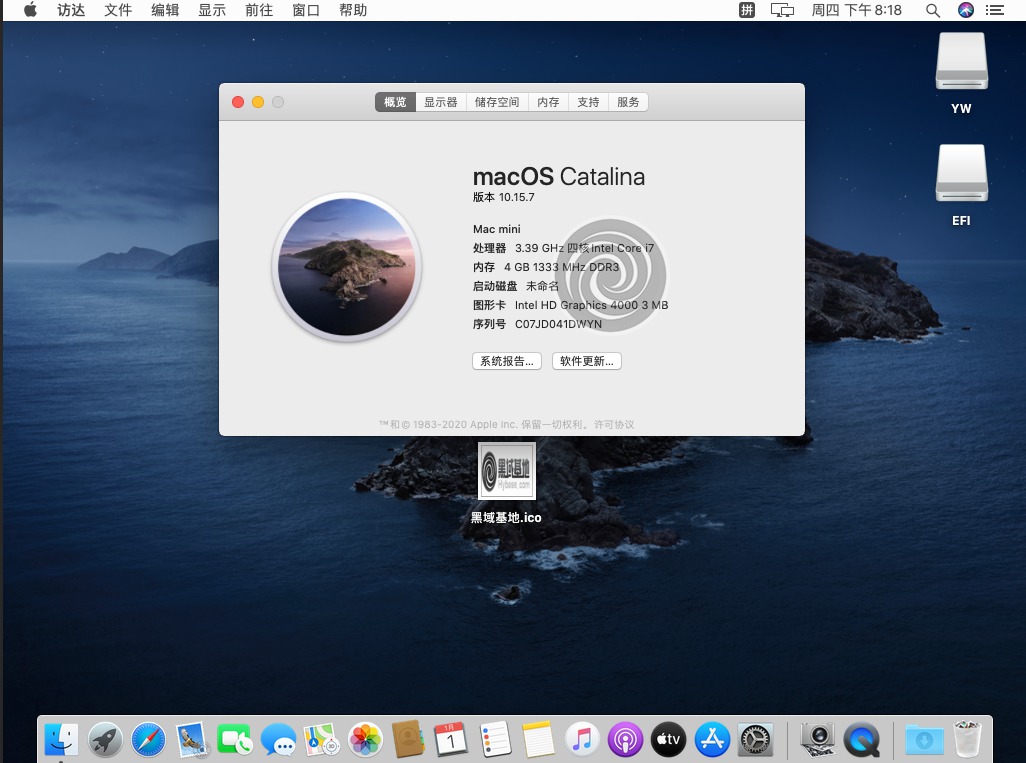Viewport: 1026px width, 763px height.
Task: Click the 启动磁盘 未命名 line
Action: click(x=516, y=286)
